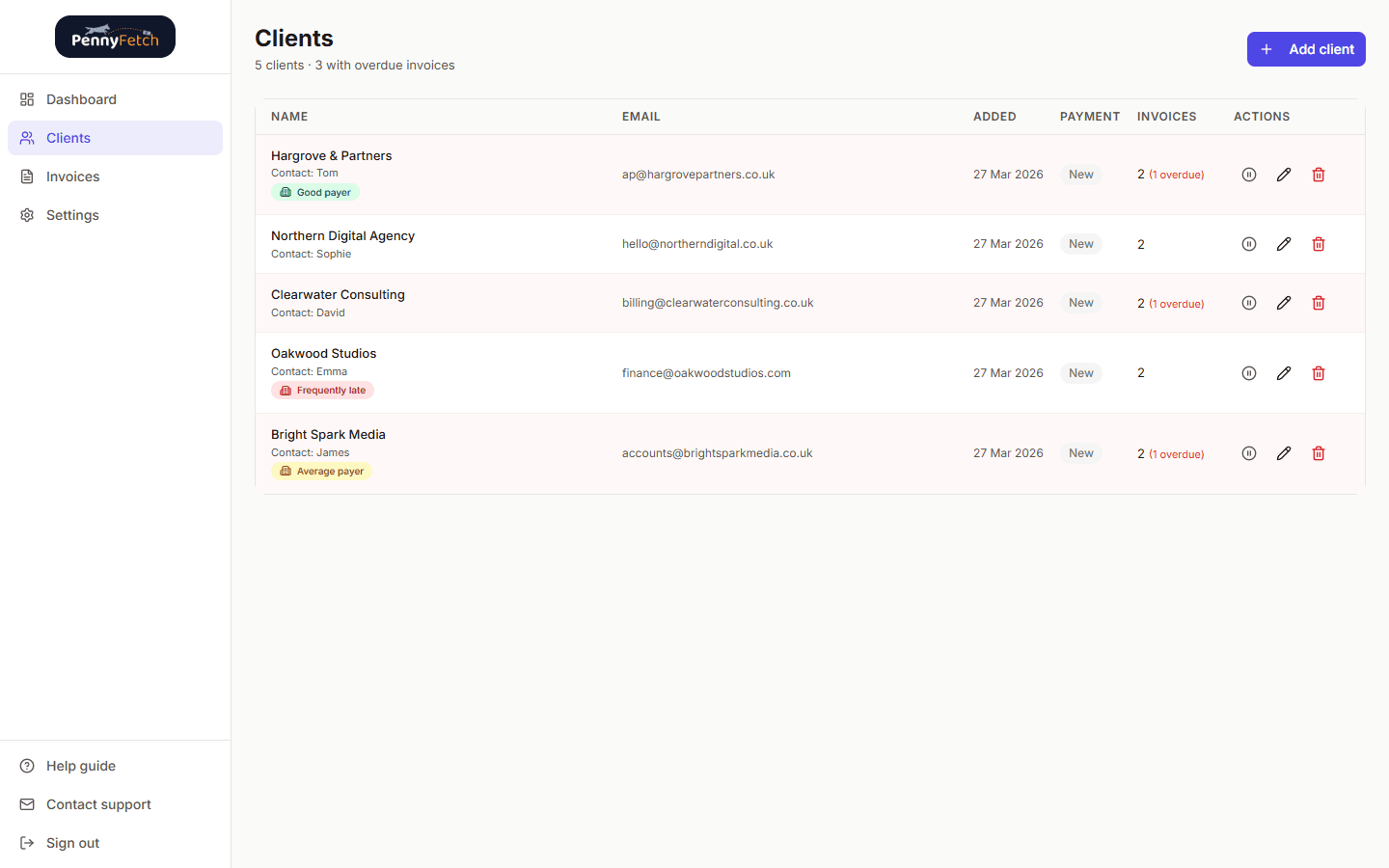Delete Bright Spark Media with the trash icon
The width and height of the screenshot is (1389, 868).
click(1318, 453)
